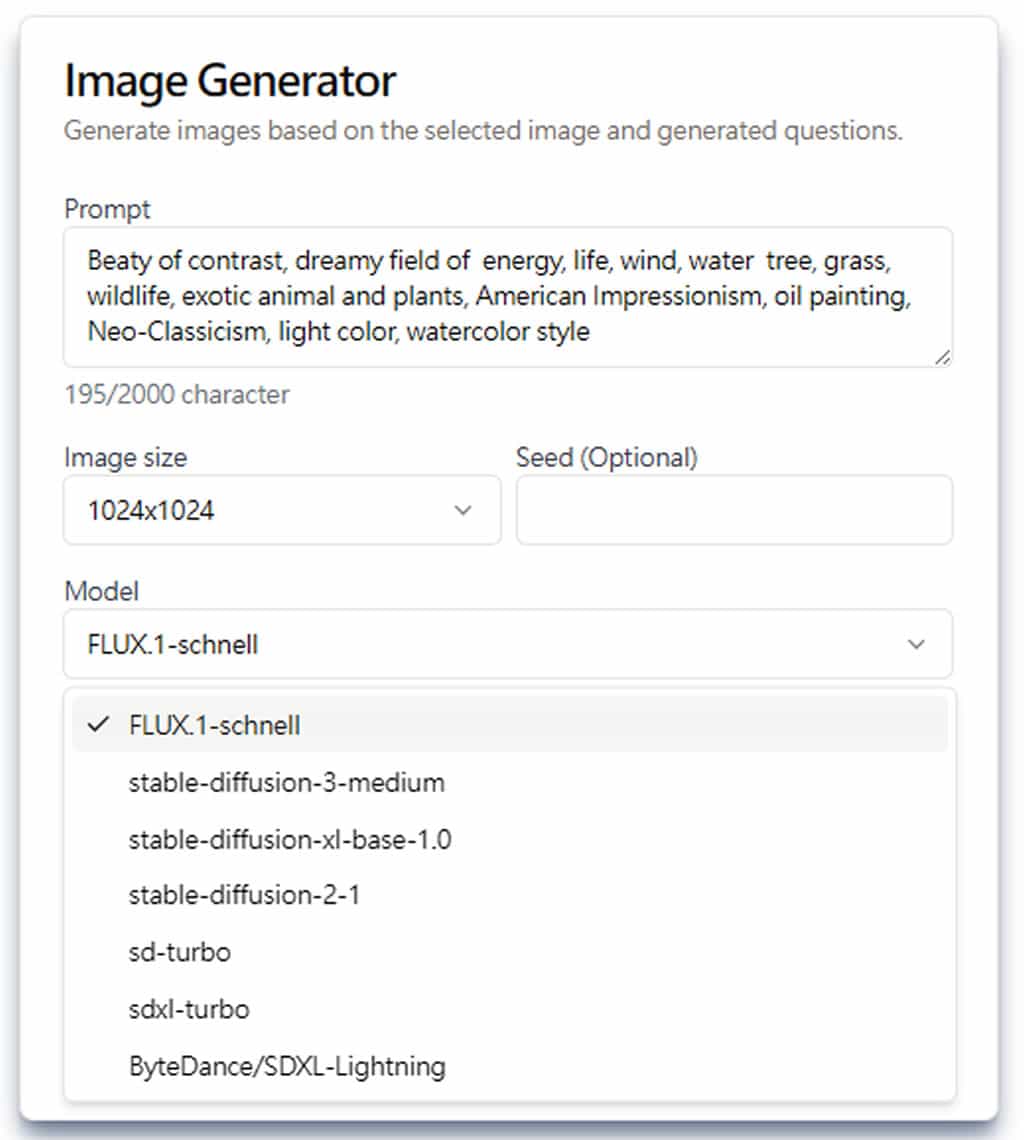Collapse the Model dropdown showing FLUX.1-schnell

(x=508, y=644)
